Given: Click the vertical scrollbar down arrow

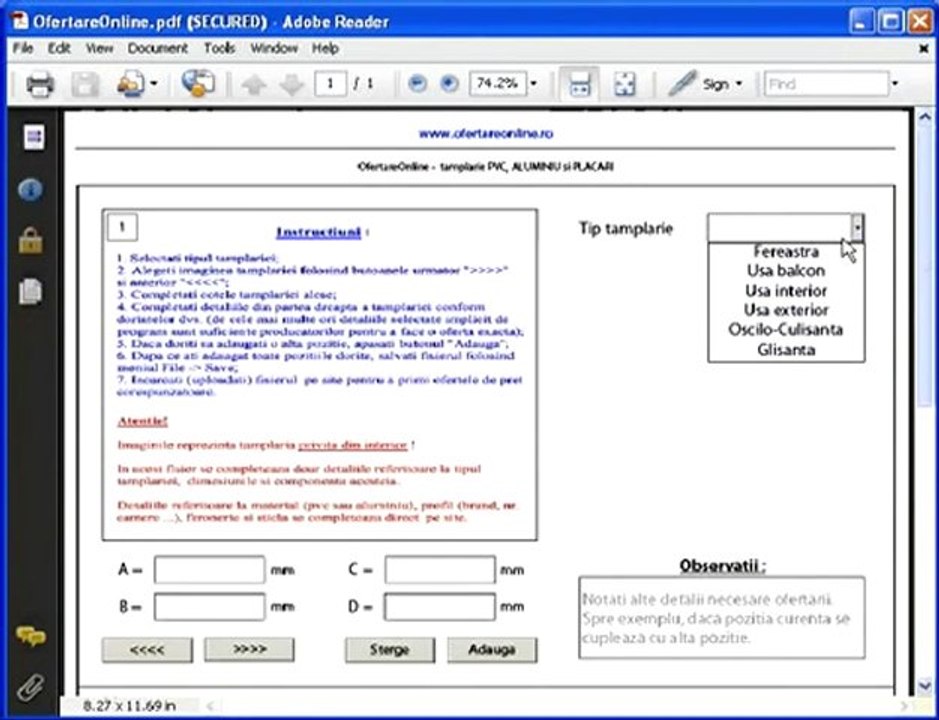Looking at the screenshot, I should pyautogui.click(x=925, y=685).
